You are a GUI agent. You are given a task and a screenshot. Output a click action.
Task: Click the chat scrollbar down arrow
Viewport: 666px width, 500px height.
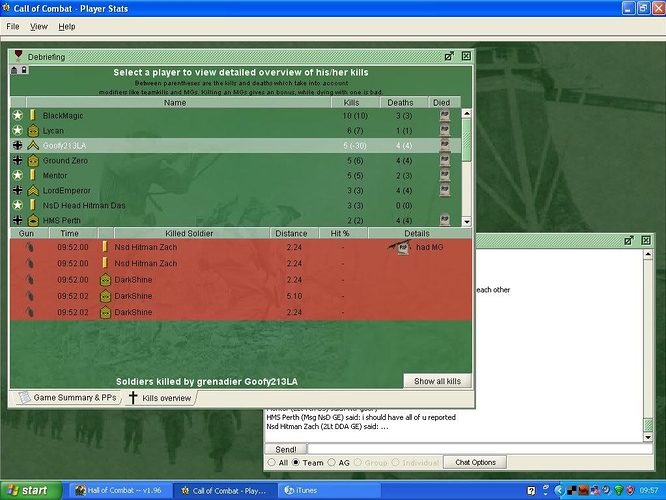[x=648, y=437]
